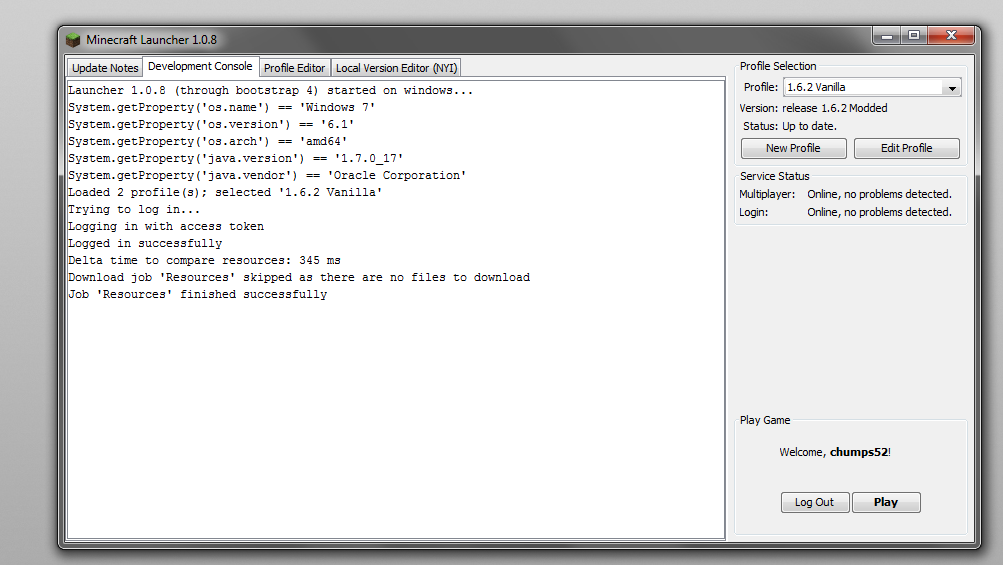Click the 'Launcher 1.0.8 (through bootstrap 4)' line

pyautogui.click(x=270, y=90)
